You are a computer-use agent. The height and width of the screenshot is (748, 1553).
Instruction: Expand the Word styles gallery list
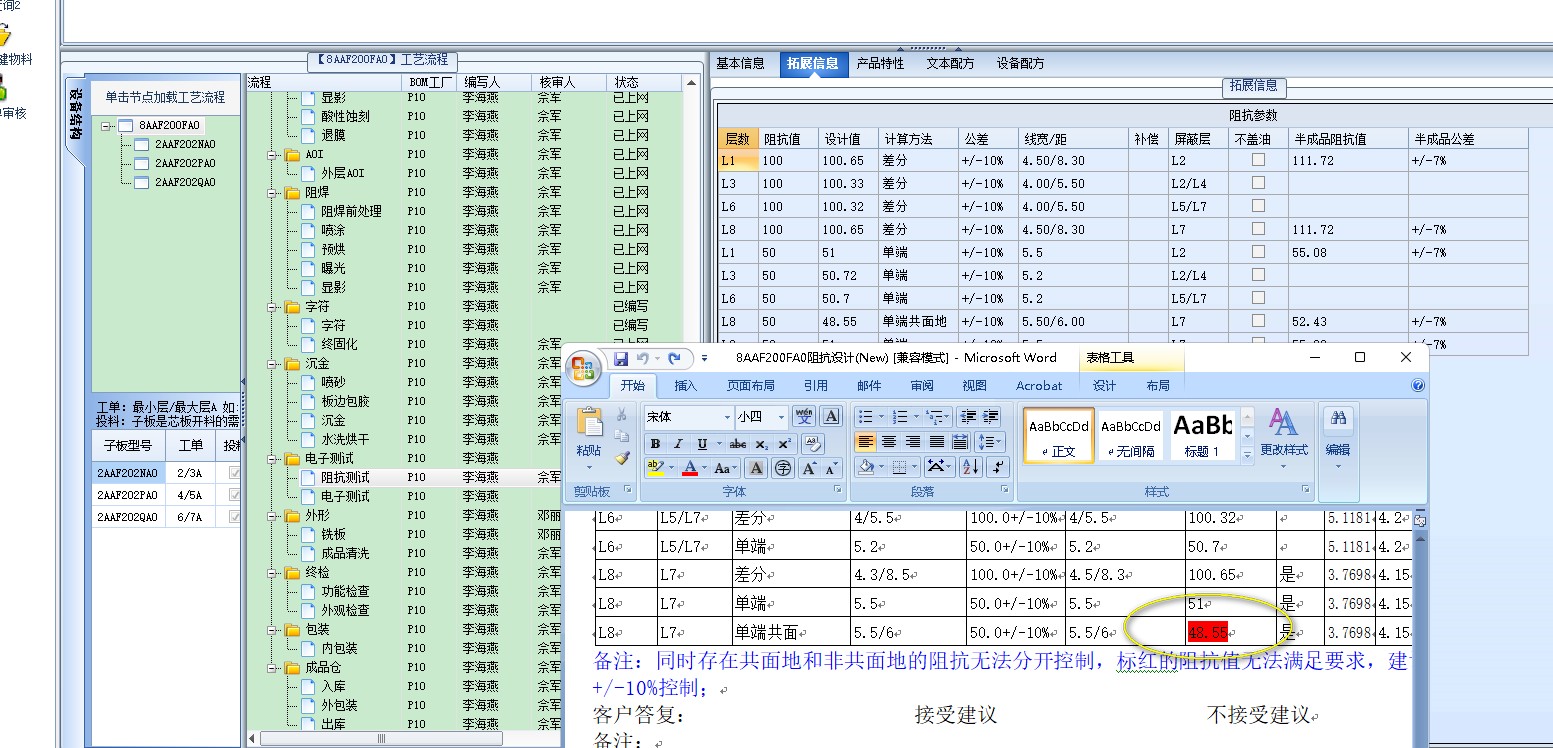pos(1247,455)
